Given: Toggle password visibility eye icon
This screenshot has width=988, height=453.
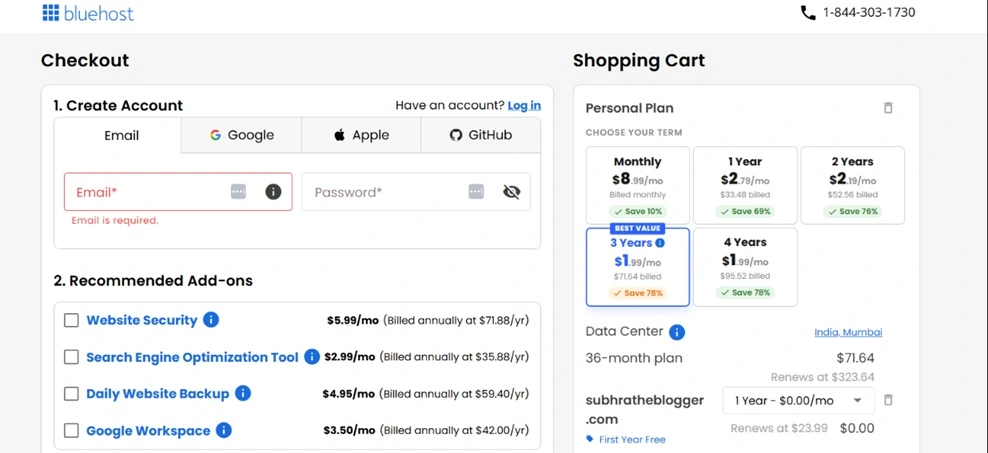Looking at the screenshot, I should [512, 192].
